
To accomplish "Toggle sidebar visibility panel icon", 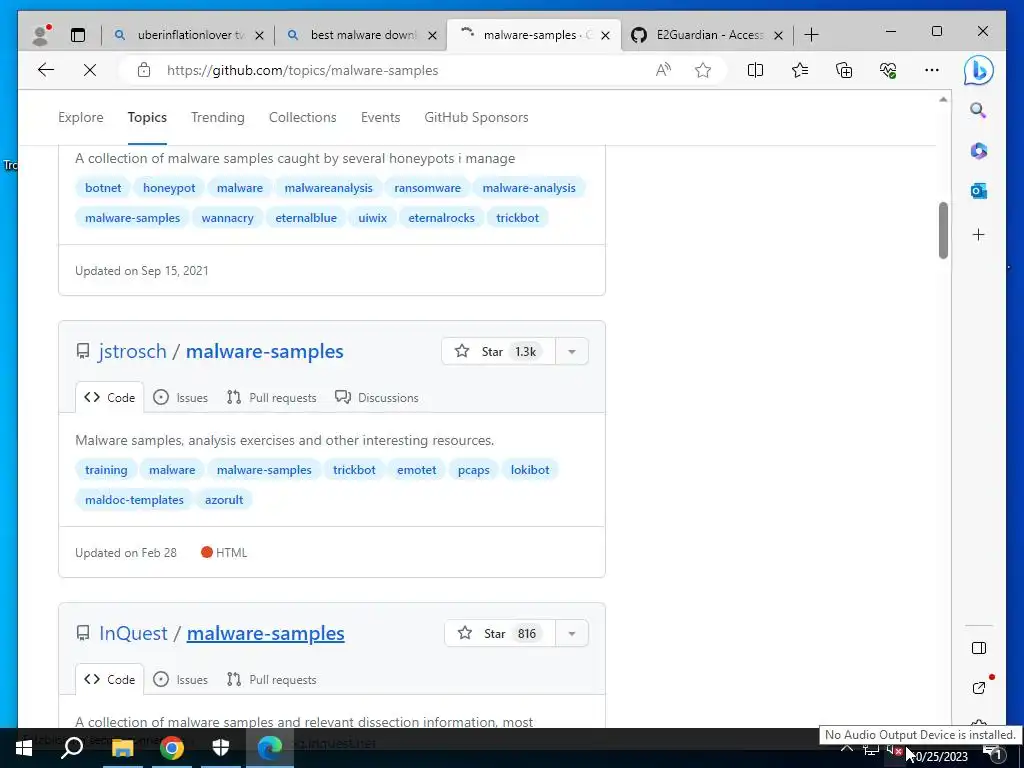I will point(978,648).
